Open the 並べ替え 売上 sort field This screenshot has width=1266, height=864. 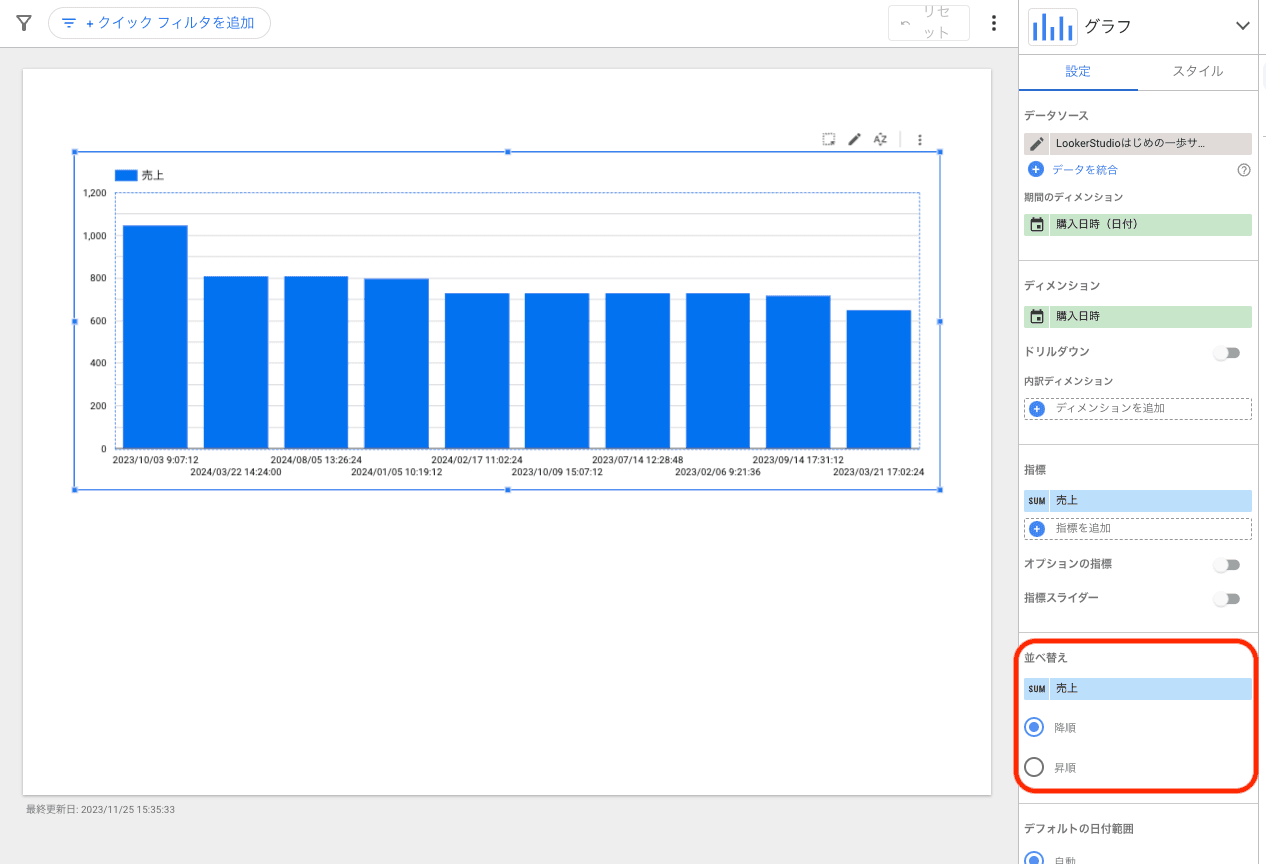coord(1138,689)
